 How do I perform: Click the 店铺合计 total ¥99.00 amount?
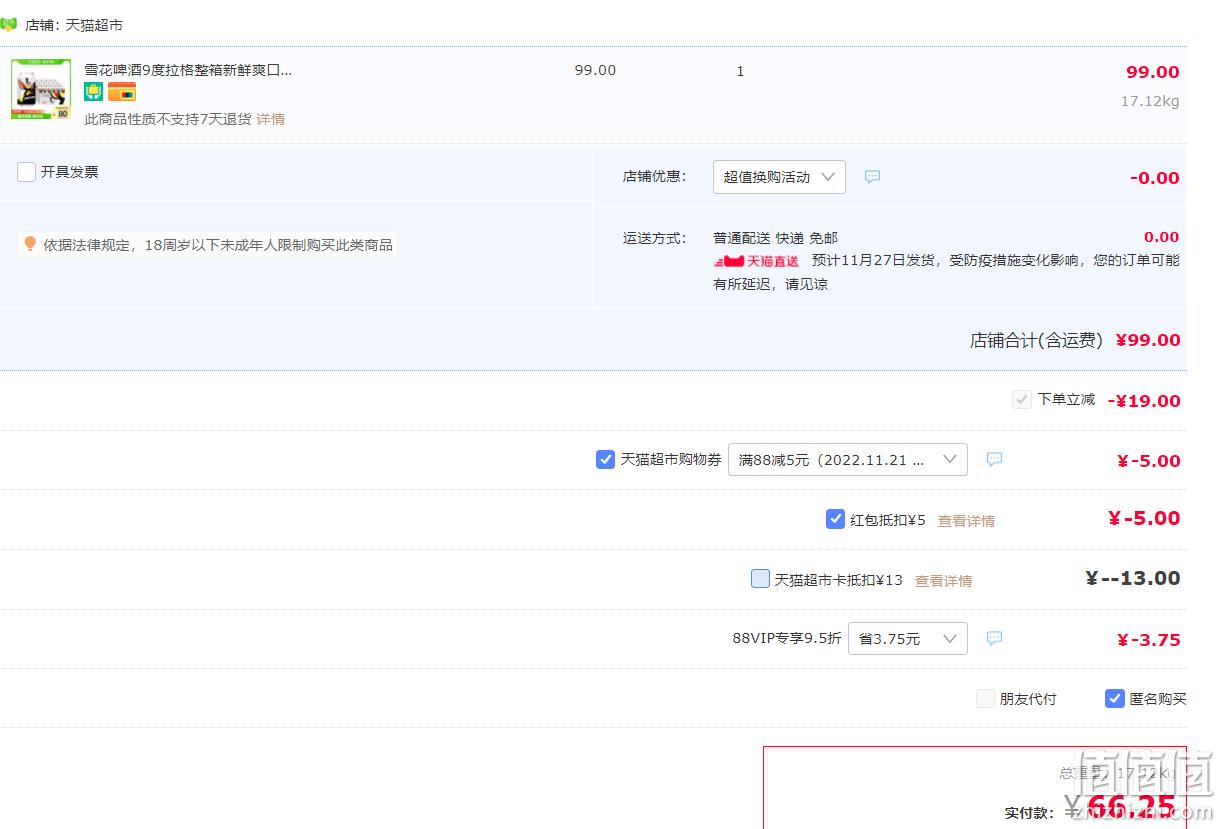coord(1148,340)
